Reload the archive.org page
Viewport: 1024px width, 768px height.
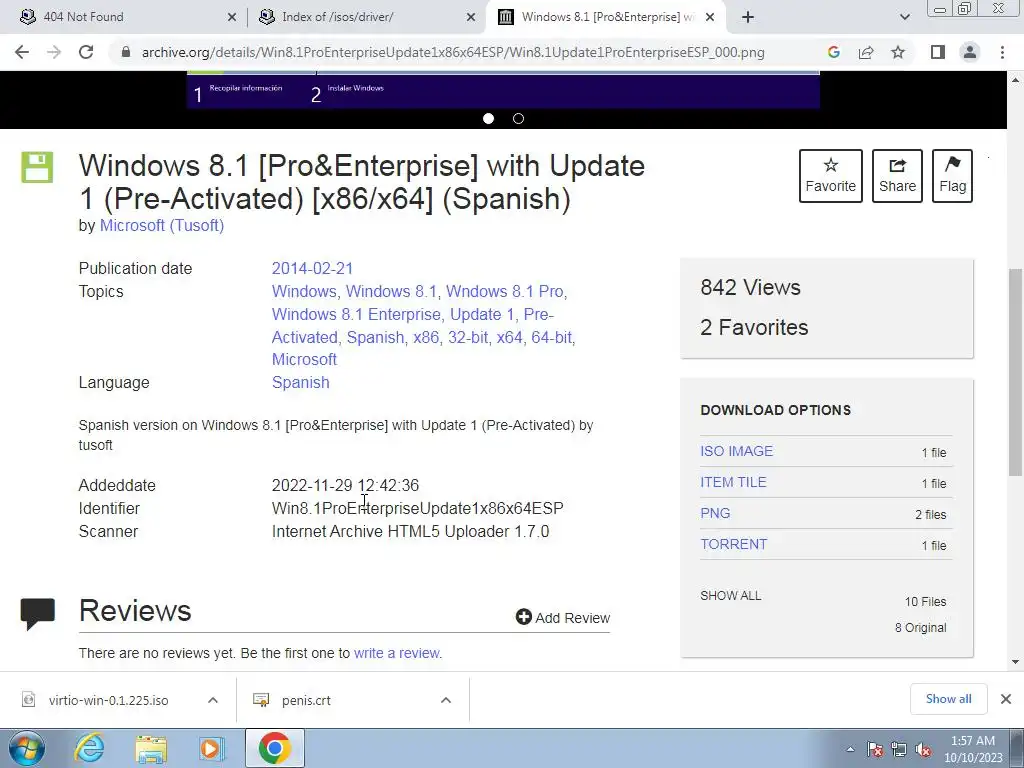click(86, 52)
